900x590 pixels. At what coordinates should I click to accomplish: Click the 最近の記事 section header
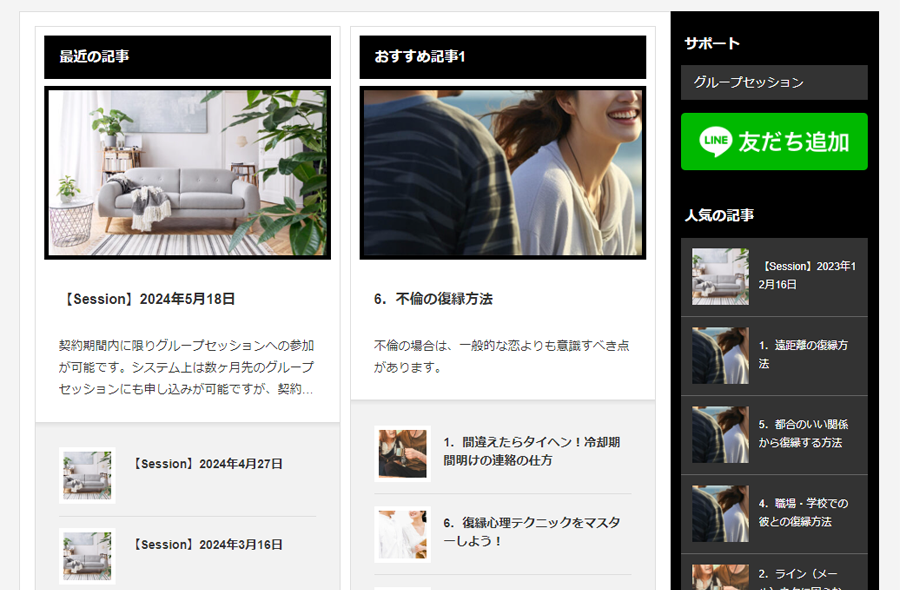tap(187, 57)
